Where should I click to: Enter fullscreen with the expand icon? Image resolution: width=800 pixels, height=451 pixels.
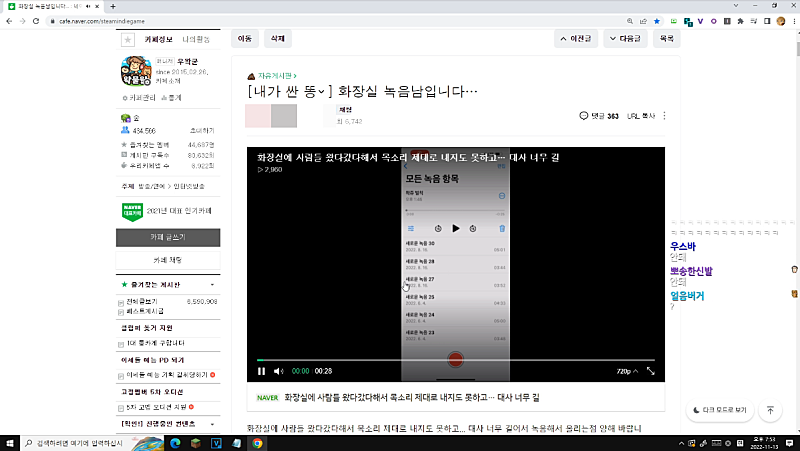pyautogui.click(x=651, y=371)
